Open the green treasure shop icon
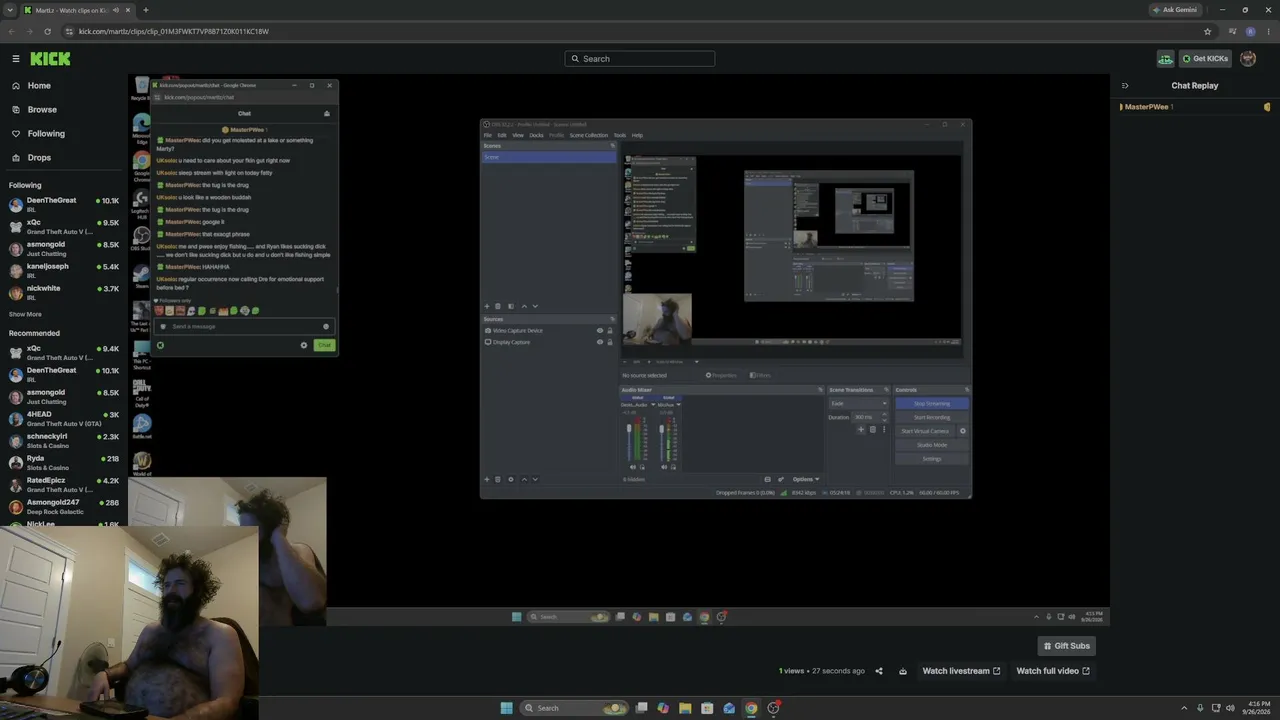This screenshot has width=1280, height=720. [x=1165, y=59]
